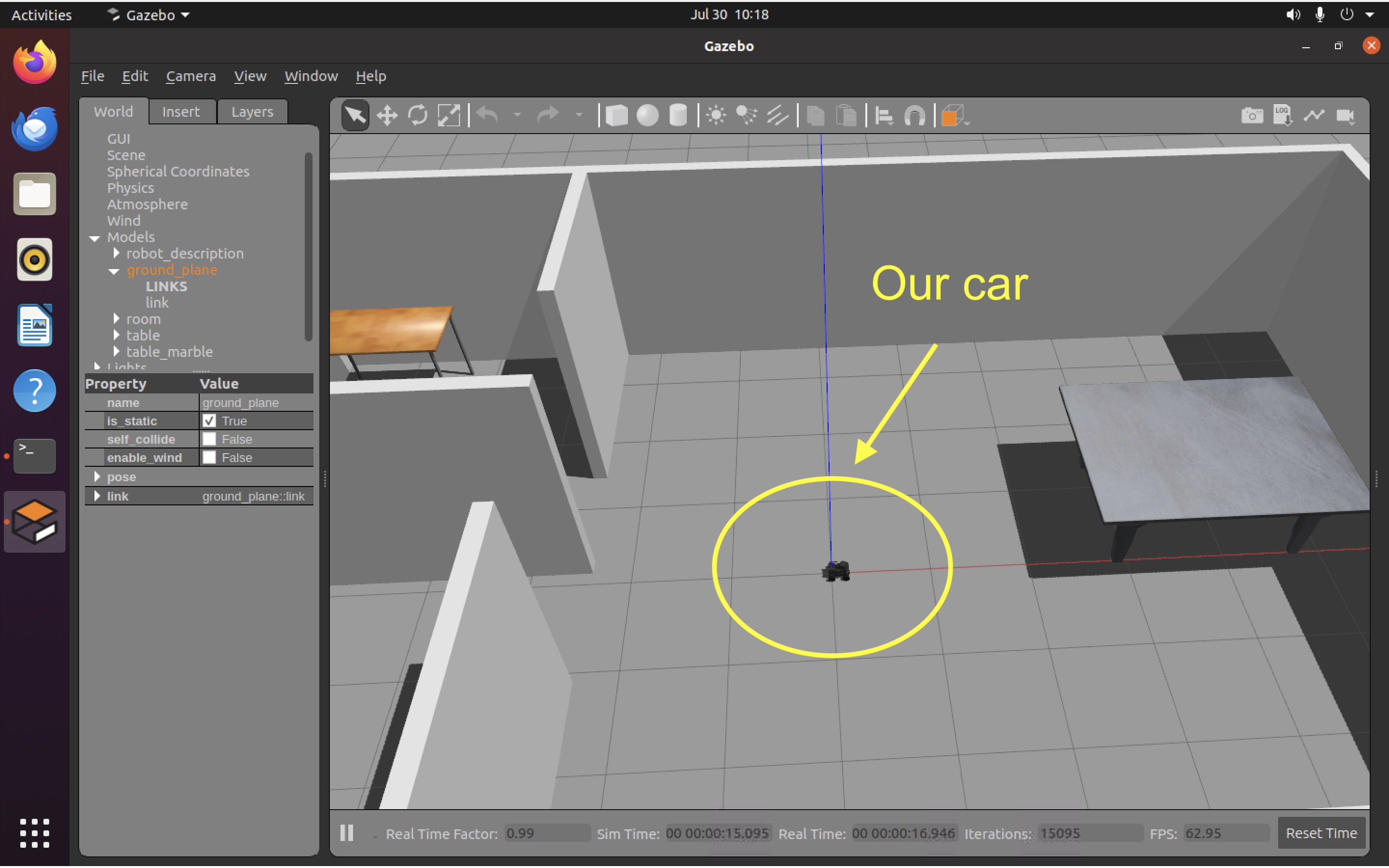Screen dimensions: 1389x868
Task: Select the Rotate mode tool
Action: click(417, 115)
